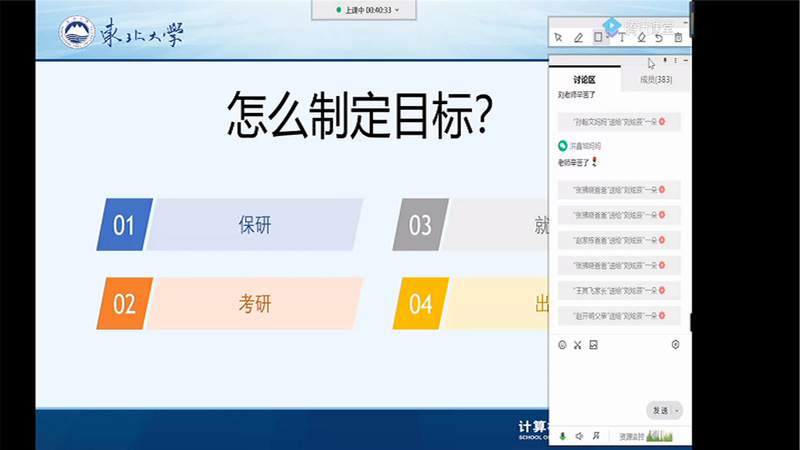Expand the 上课中 class status dropdown
This screenshot has height=450, width=800.
(397, 9)
